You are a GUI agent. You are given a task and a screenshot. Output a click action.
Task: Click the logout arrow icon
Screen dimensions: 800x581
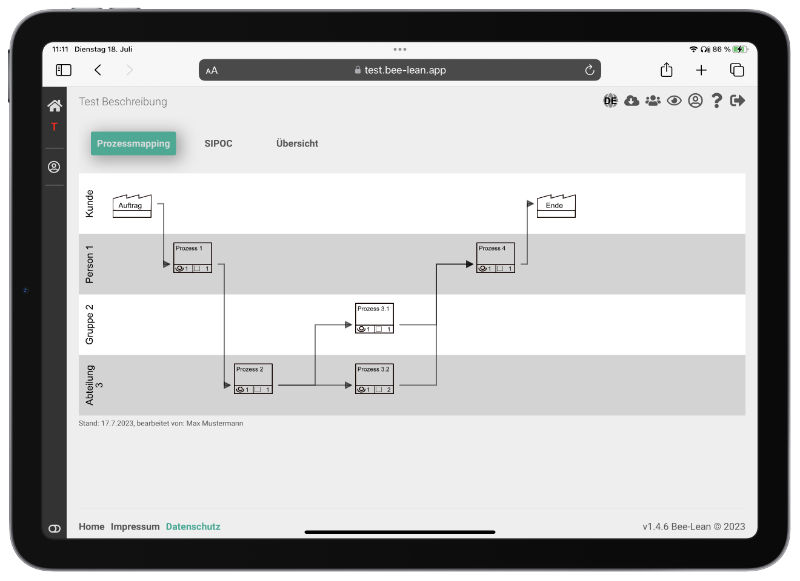738,100
